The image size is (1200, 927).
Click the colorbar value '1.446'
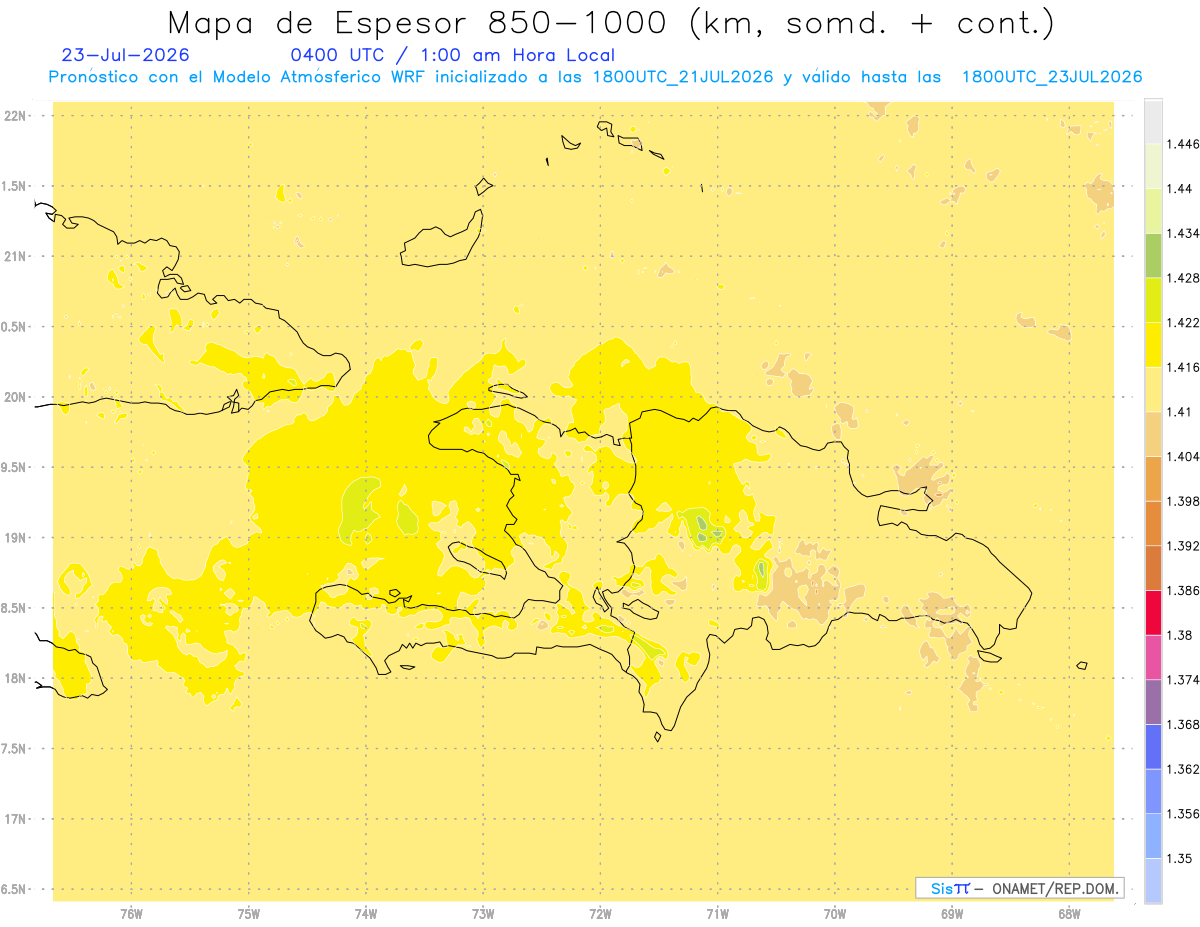tap(1182, 144)
